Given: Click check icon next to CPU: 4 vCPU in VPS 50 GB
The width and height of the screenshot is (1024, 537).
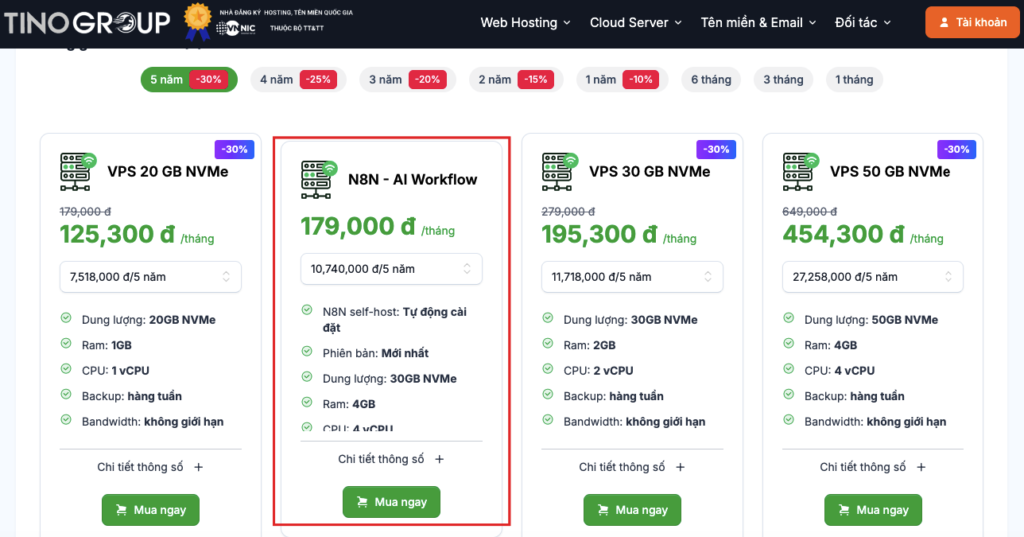Looking at the screenshot, I should click(789, 369).
